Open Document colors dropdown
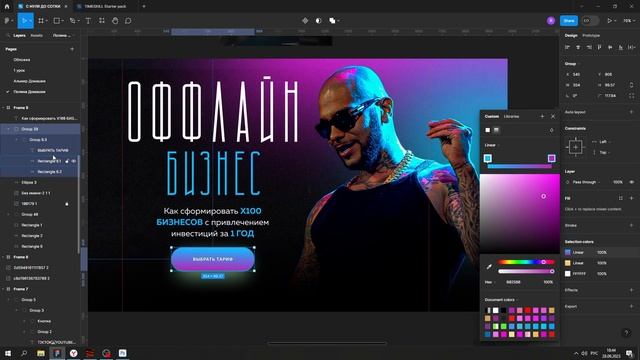This screenshot has width=640, height=360. point(501,300)
